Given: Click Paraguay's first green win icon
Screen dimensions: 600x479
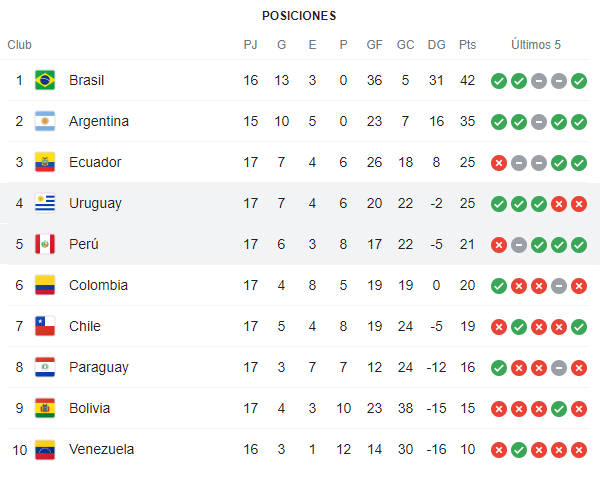Looking at the screenshot, I should 499,368.
